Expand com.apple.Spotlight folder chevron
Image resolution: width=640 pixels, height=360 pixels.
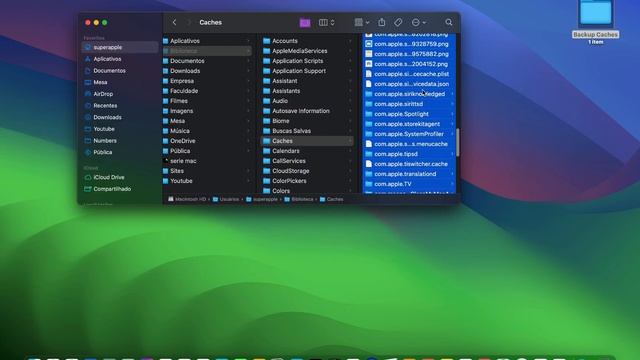(x=452, y=114)
